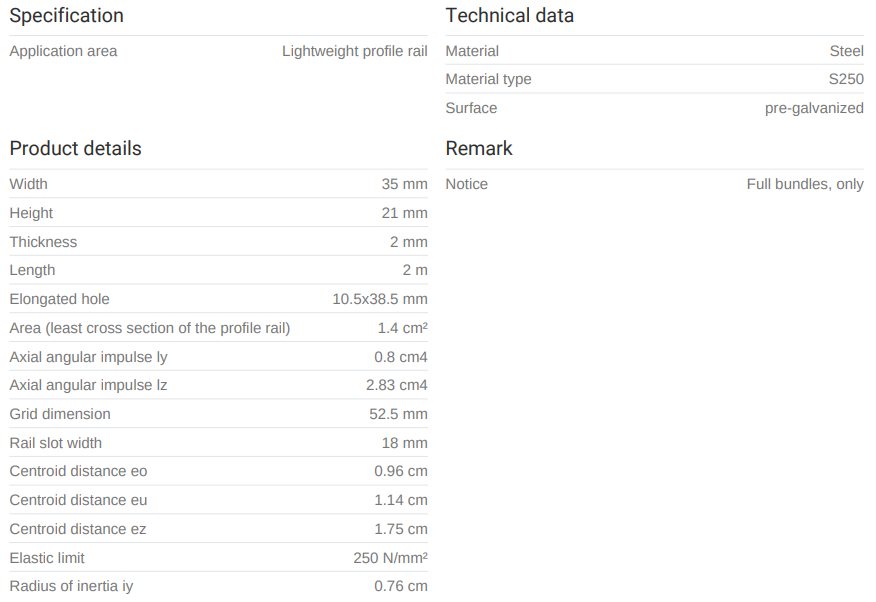Click the Specification section heading
The image size is (876, 602).
(x=67, y=16)
